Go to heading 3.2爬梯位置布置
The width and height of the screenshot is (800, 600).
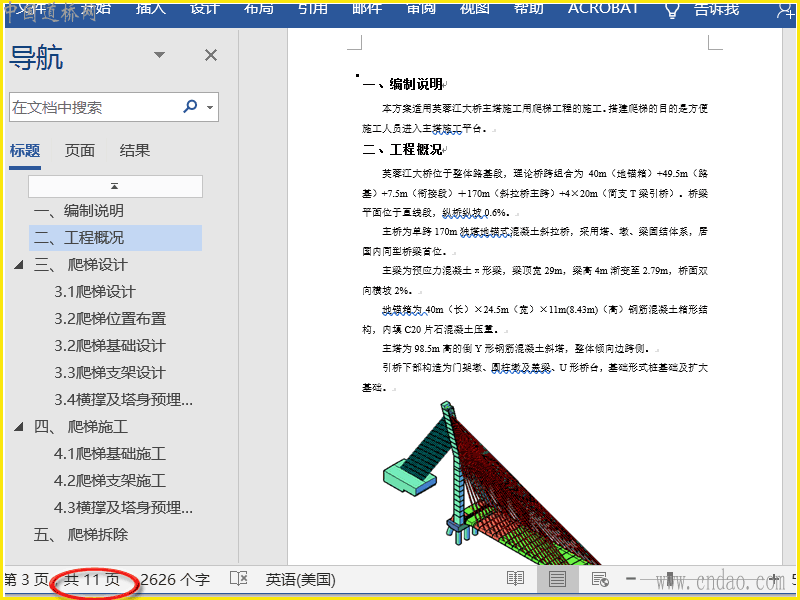110,319
